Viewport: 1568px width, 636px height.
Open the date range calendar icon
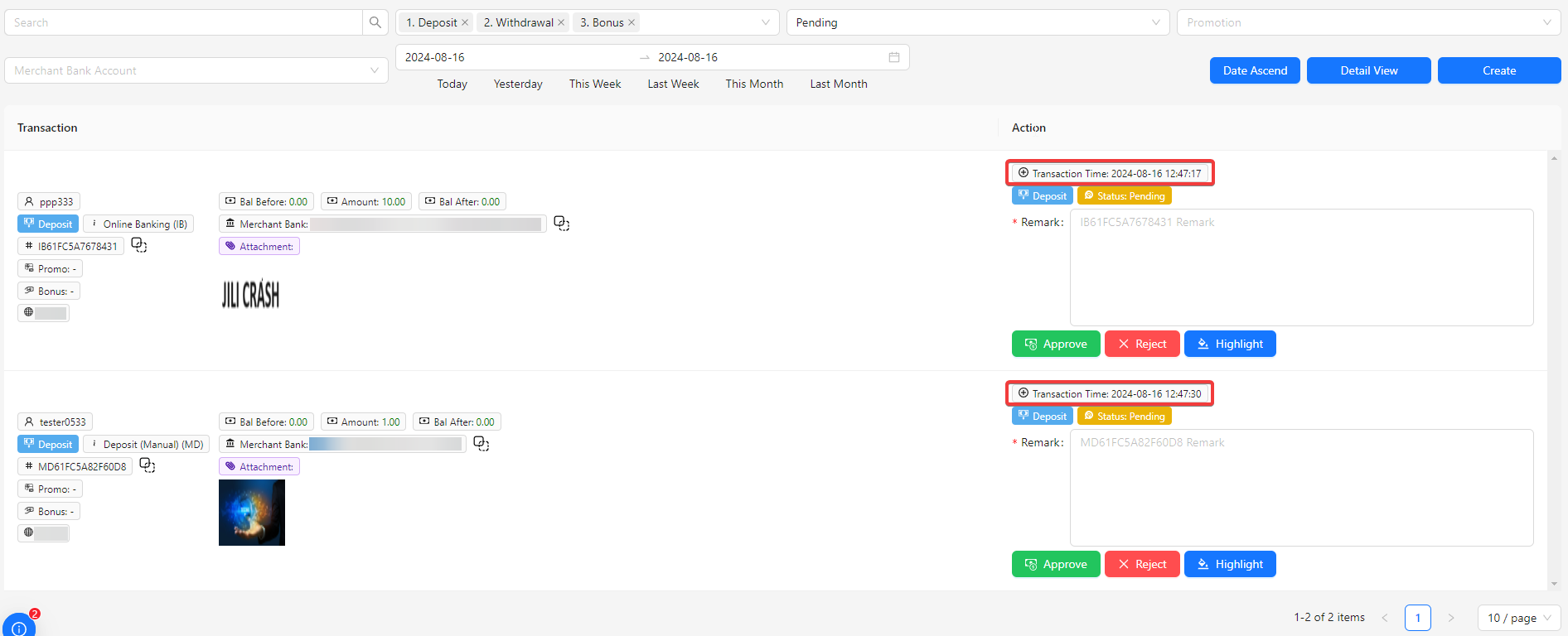tap(894, 57)
